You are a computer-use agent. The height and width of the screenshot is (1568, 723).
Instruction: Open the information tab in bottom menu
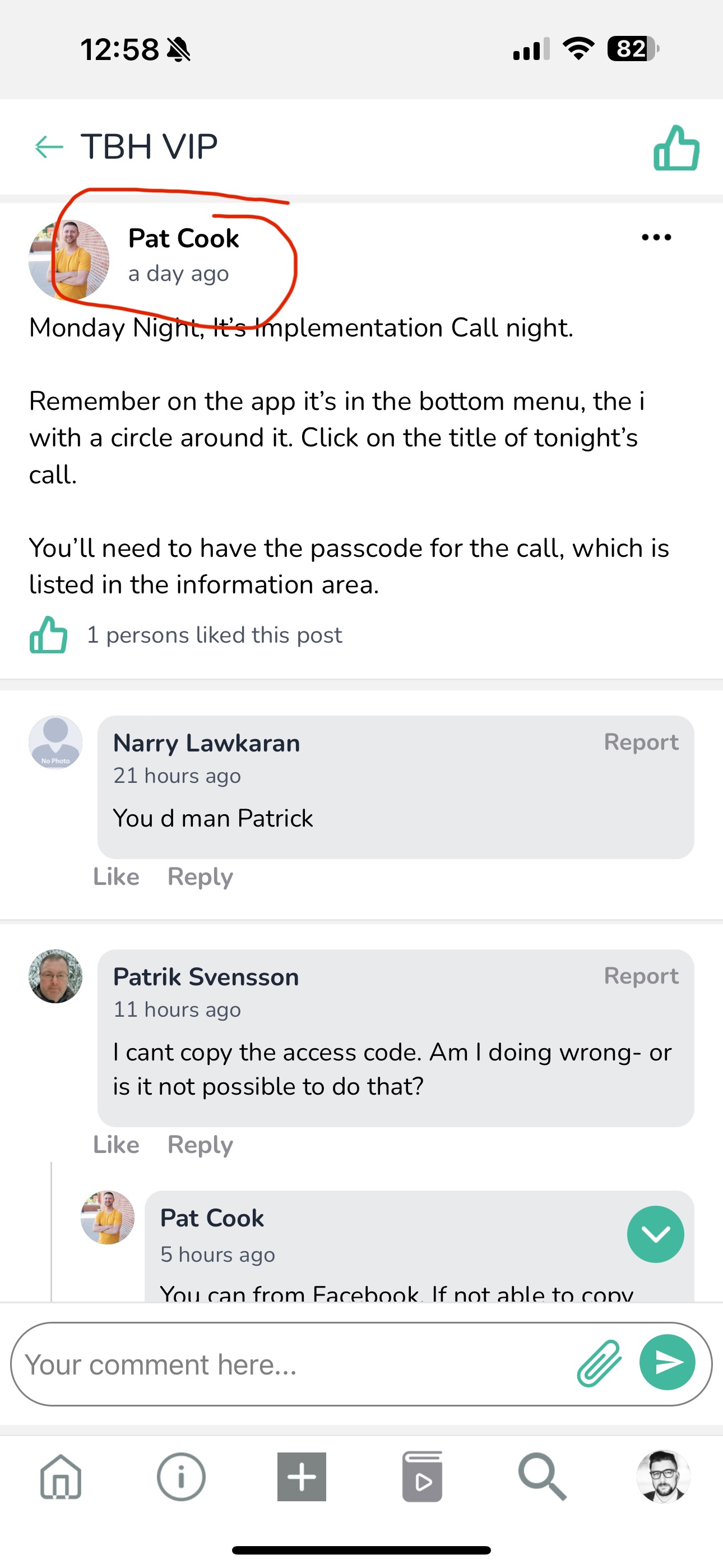(x=182, y=1477)
